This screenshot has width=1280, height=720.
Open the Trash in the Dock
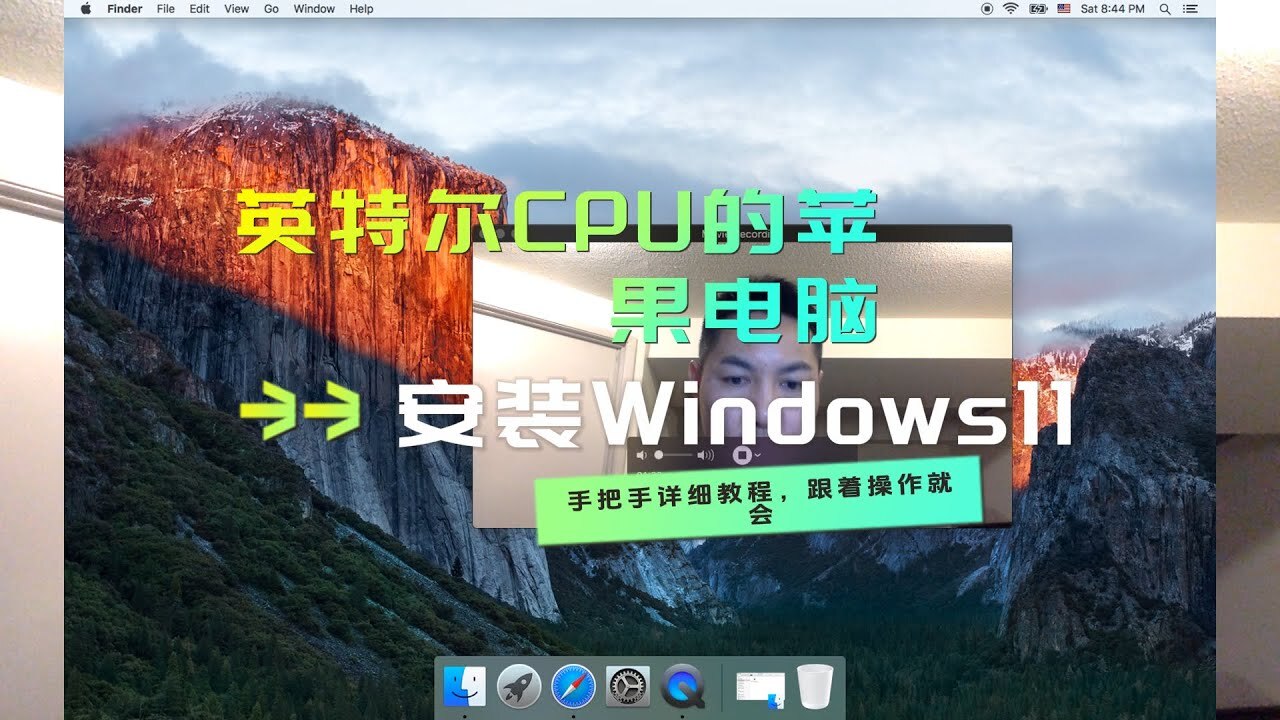point(815,686)
